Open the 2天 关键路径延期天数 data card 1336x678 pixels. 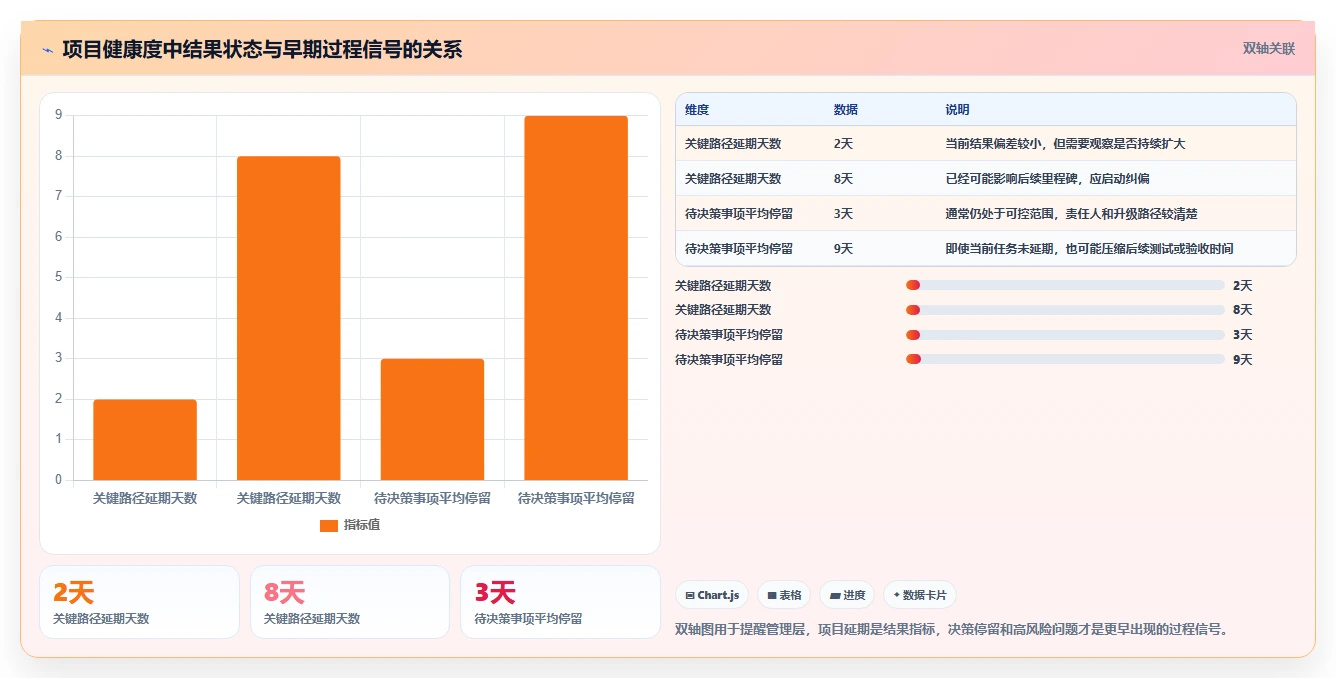139,602
